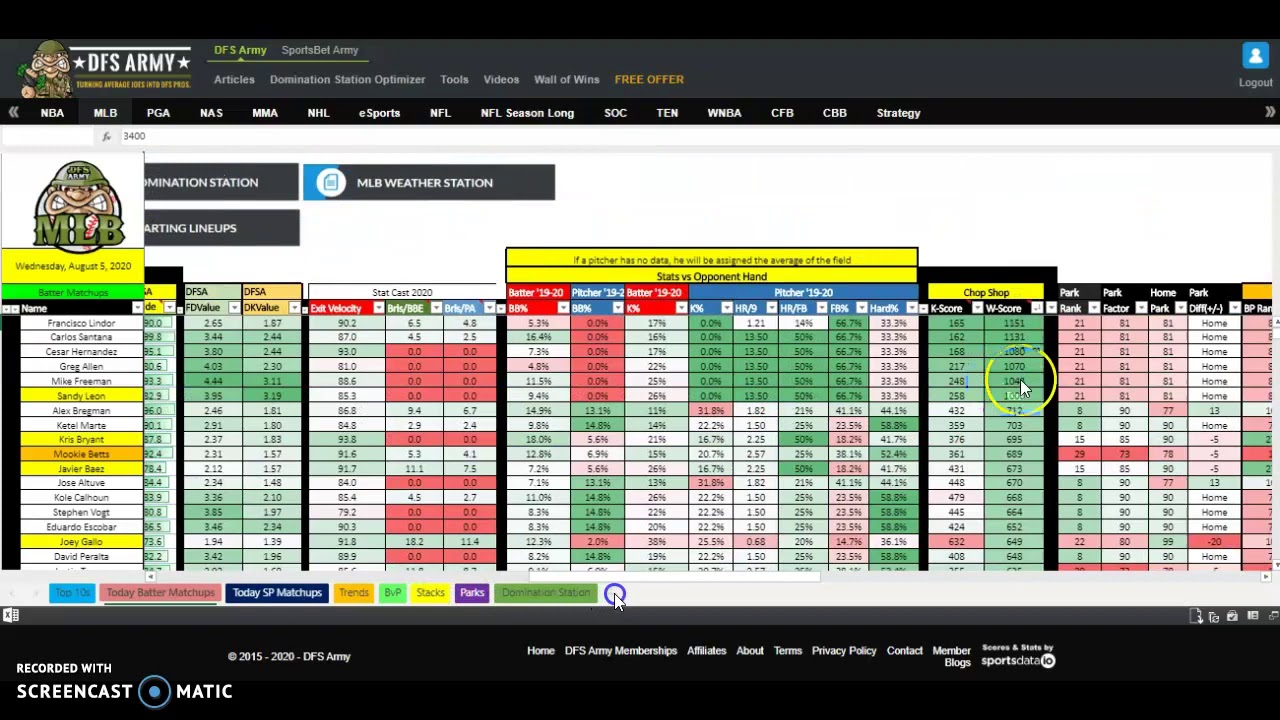This screenshot has height=720, width=1280.
Task: Open the DFS Army Memberships footer link
Action: click(620, 651)
